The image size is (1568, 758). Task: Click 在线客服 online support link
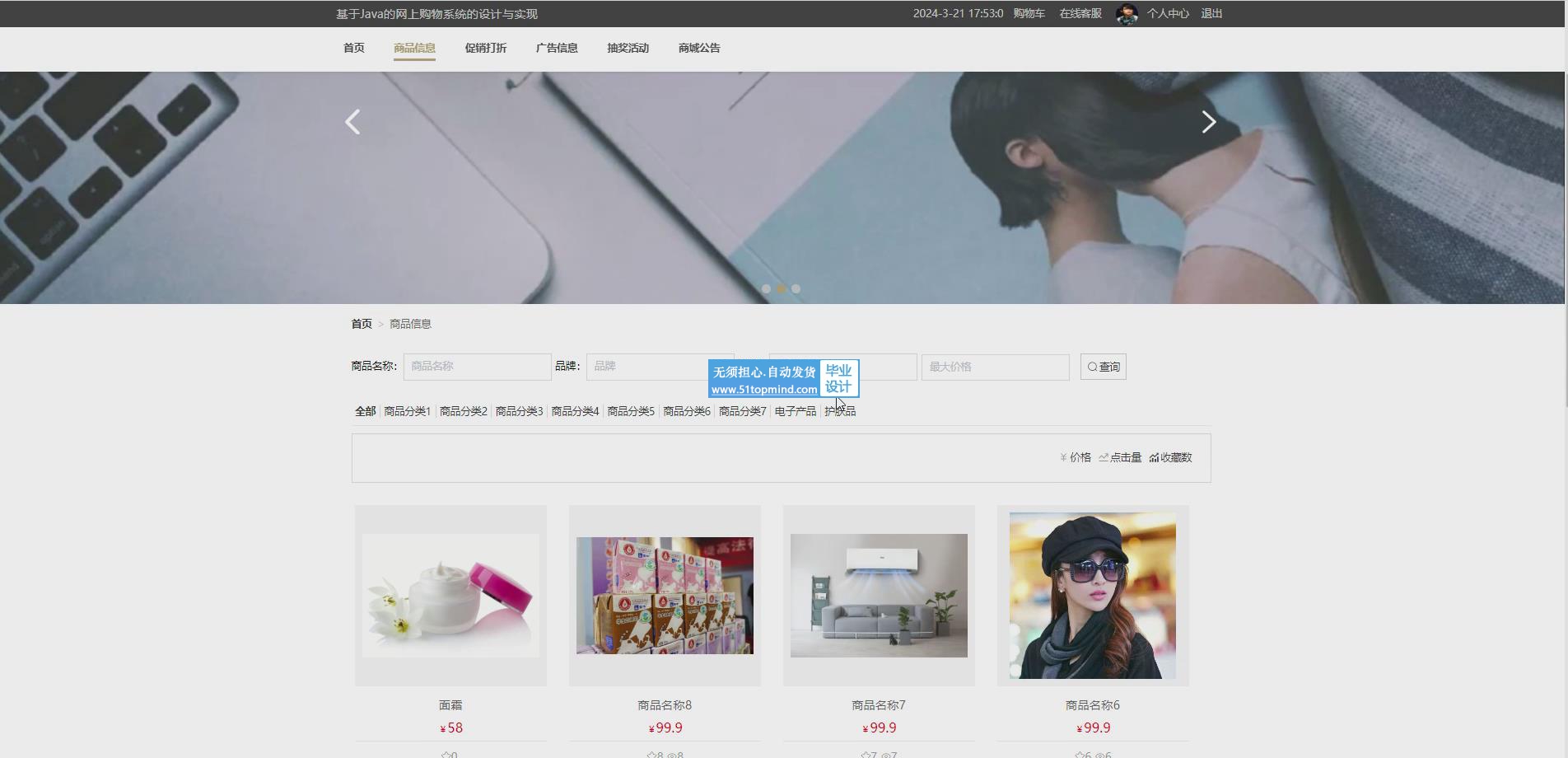[1080, 13]
